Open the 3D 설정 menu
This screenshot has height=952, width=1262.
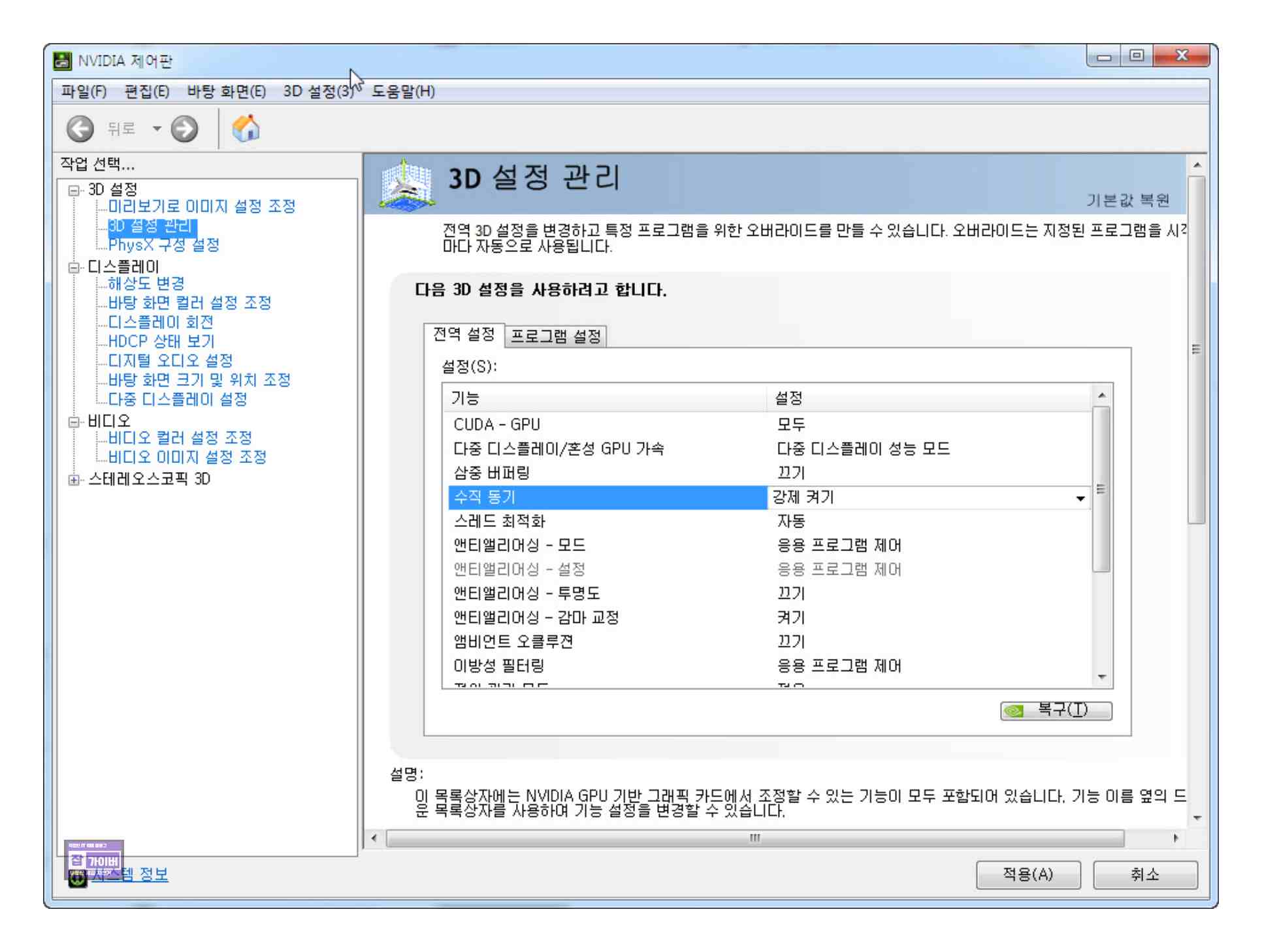(318, 92)
